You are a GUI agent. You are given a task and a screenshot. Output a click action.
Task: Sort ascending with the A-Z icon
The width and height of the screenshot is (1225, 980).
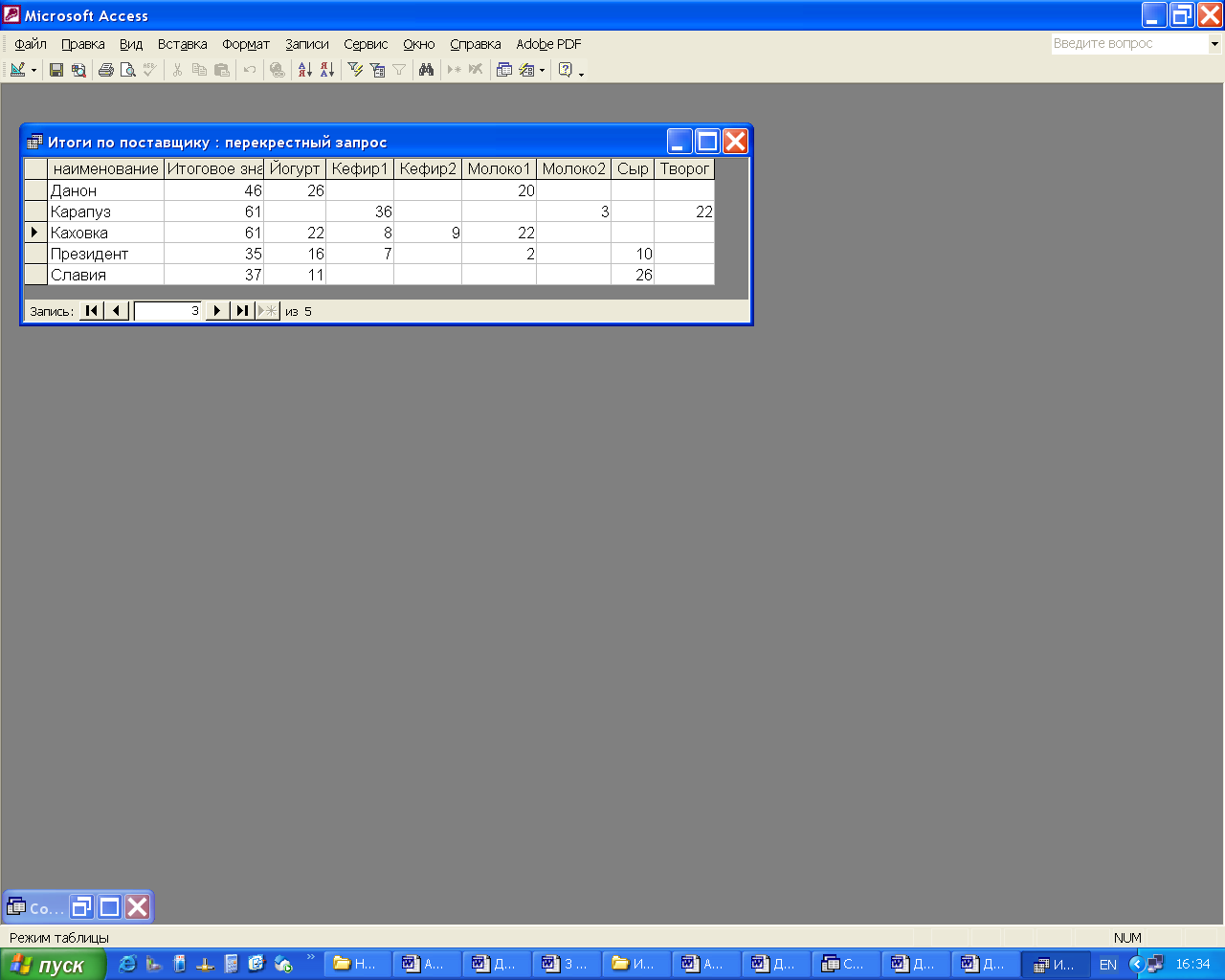point(305,70)
